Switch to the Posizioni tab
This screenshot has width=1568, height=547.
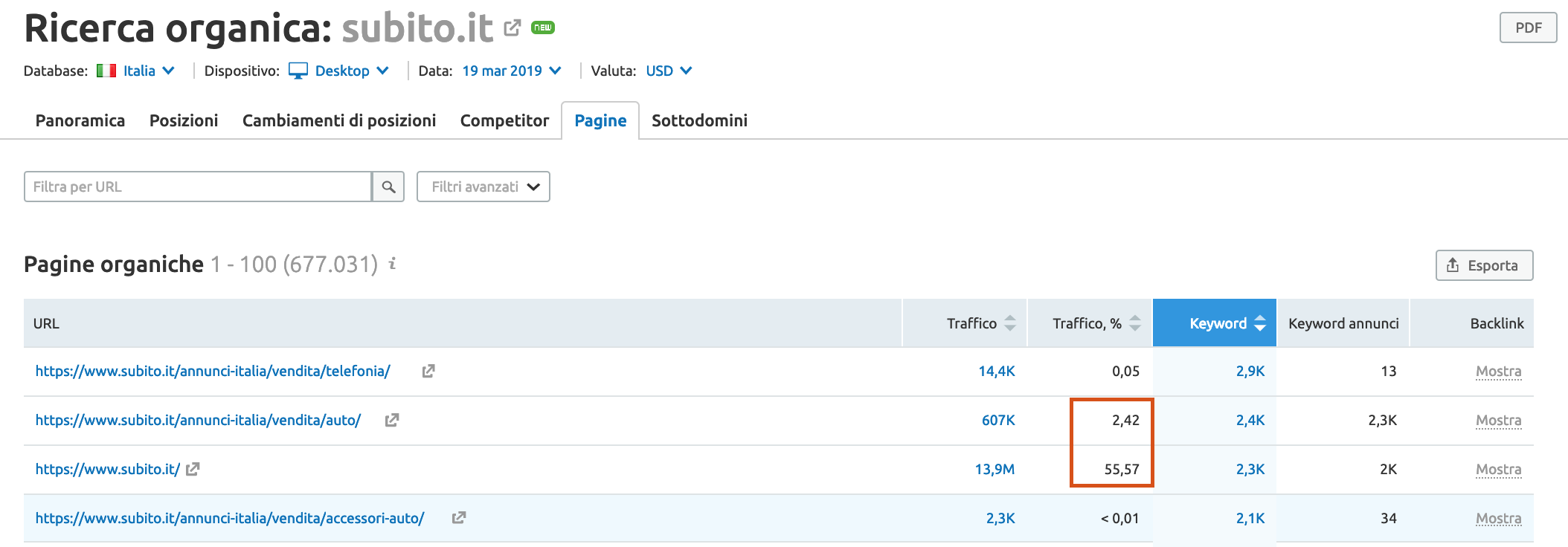point(184,120)
